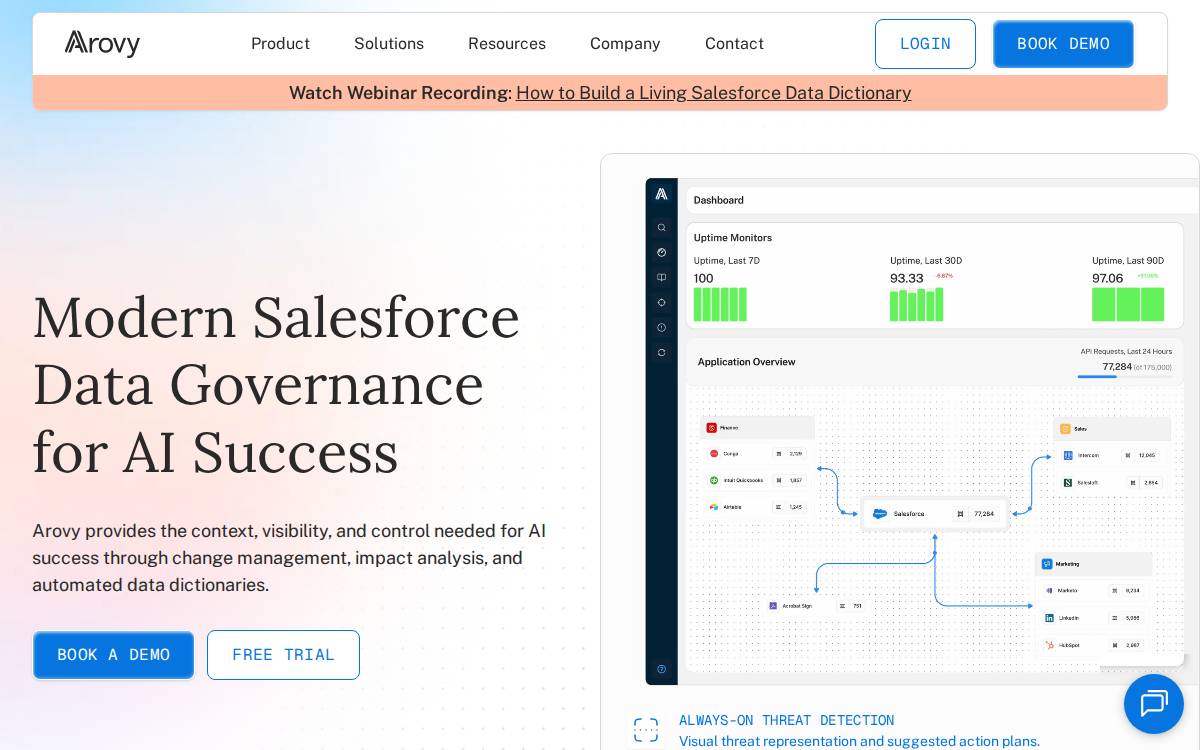1200x750 pixels.
Task: Click the LinkedIn icon
Action: 1049,618
